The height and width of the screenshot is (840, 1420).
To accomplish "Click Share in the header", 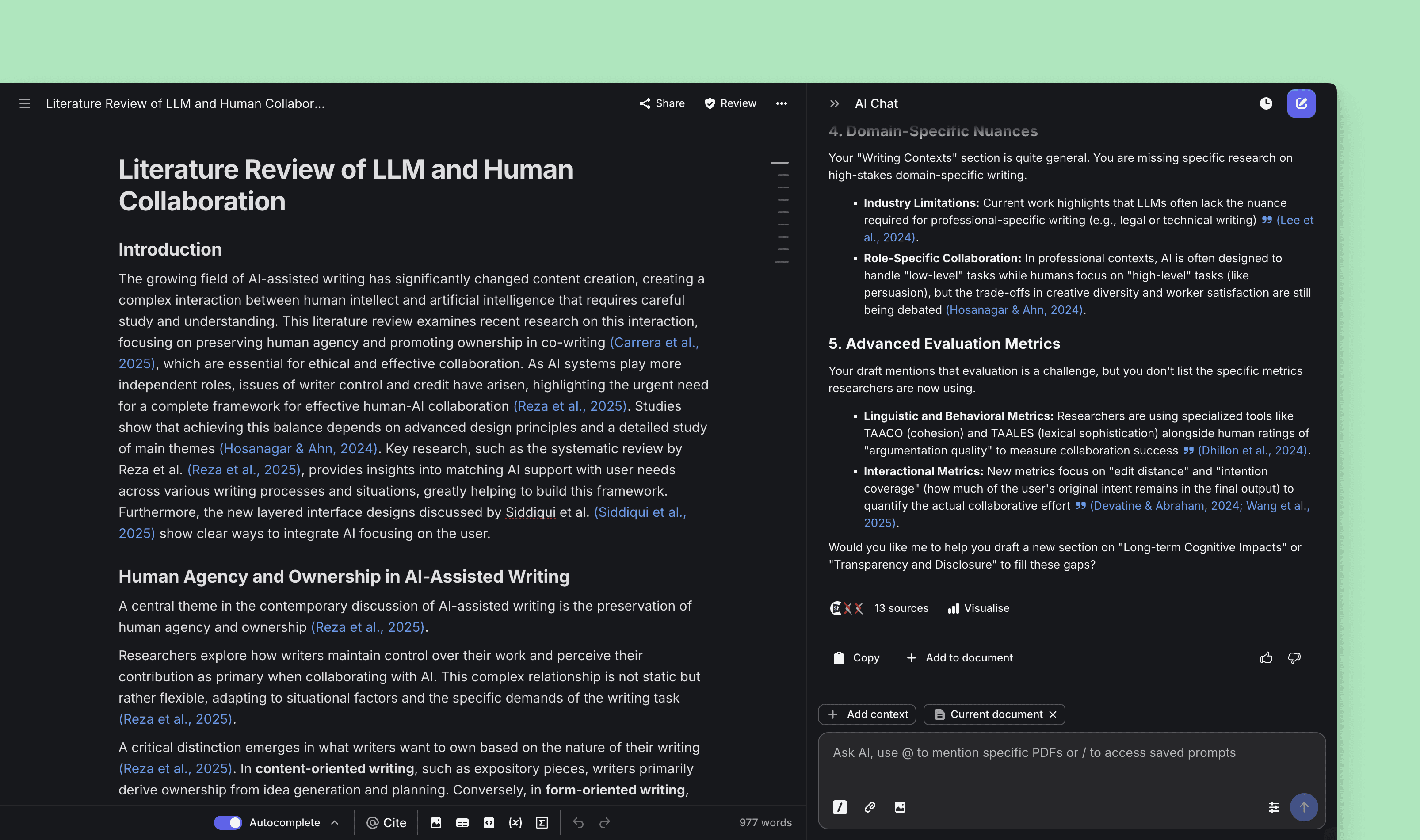I will point(662,103).
